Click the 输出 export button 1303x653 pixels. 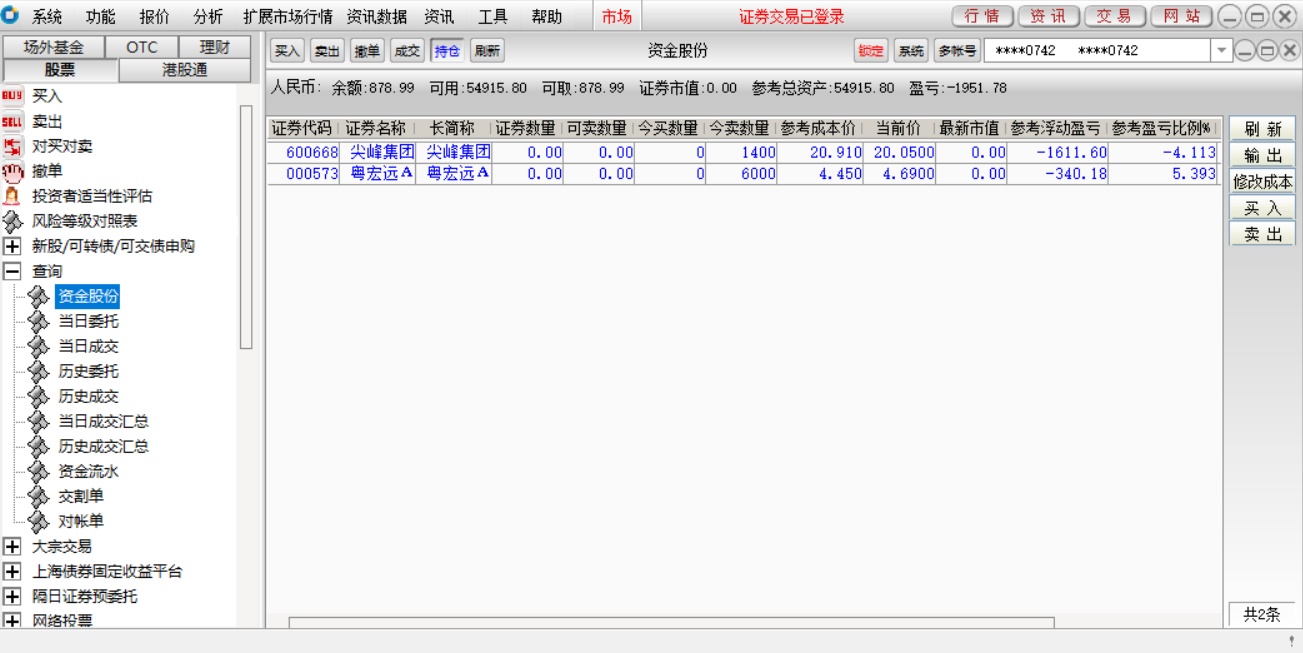(x=1262, y=155)
